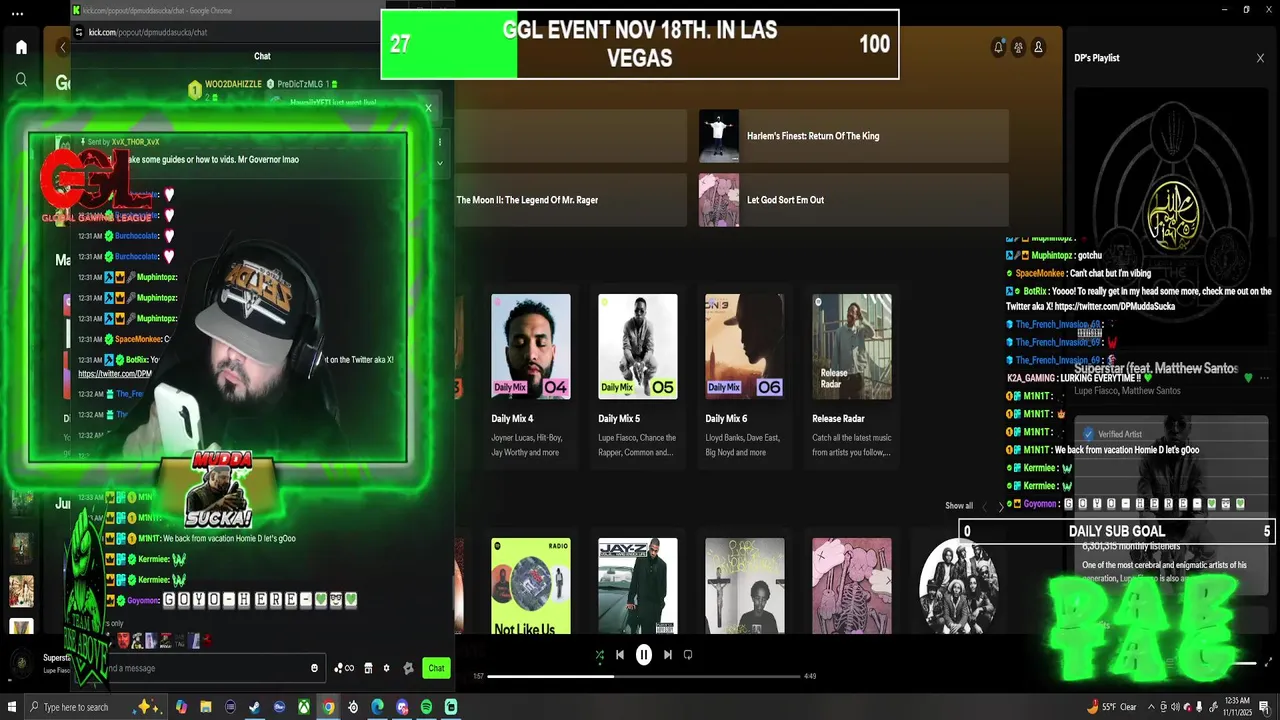Open Spotify notifications bell

(998, 47)
